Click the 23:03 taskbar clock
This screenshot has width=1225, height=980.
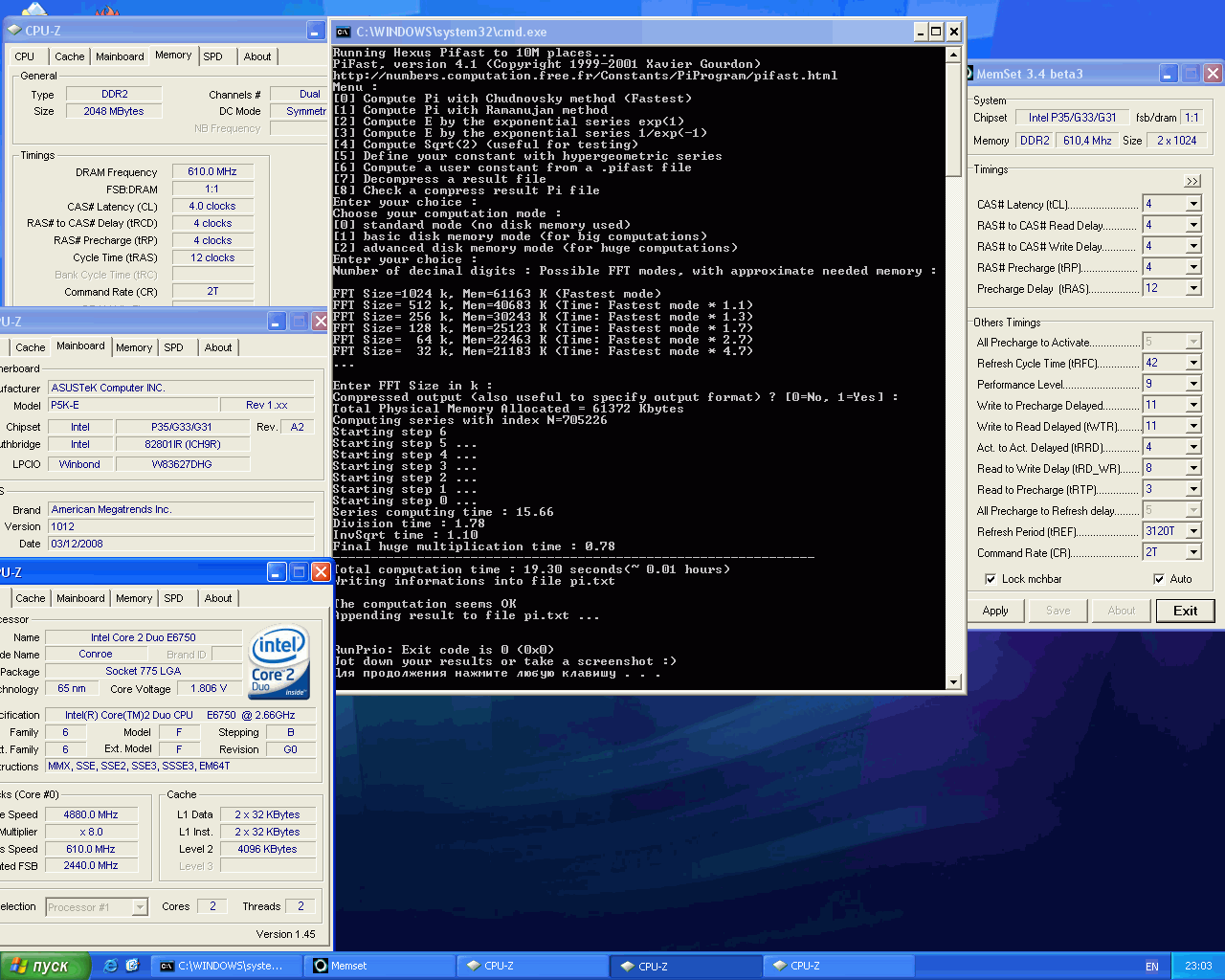click(1198, 966)
